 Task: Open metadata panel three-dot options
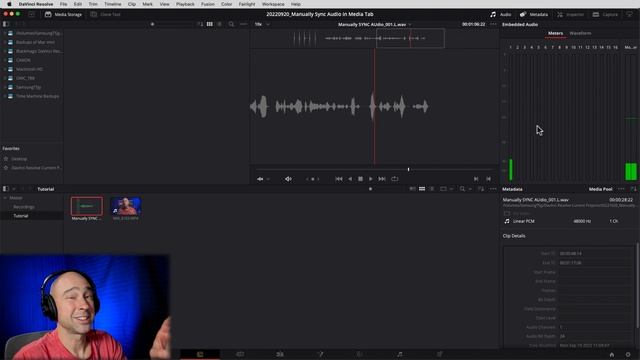pos(621,189)
